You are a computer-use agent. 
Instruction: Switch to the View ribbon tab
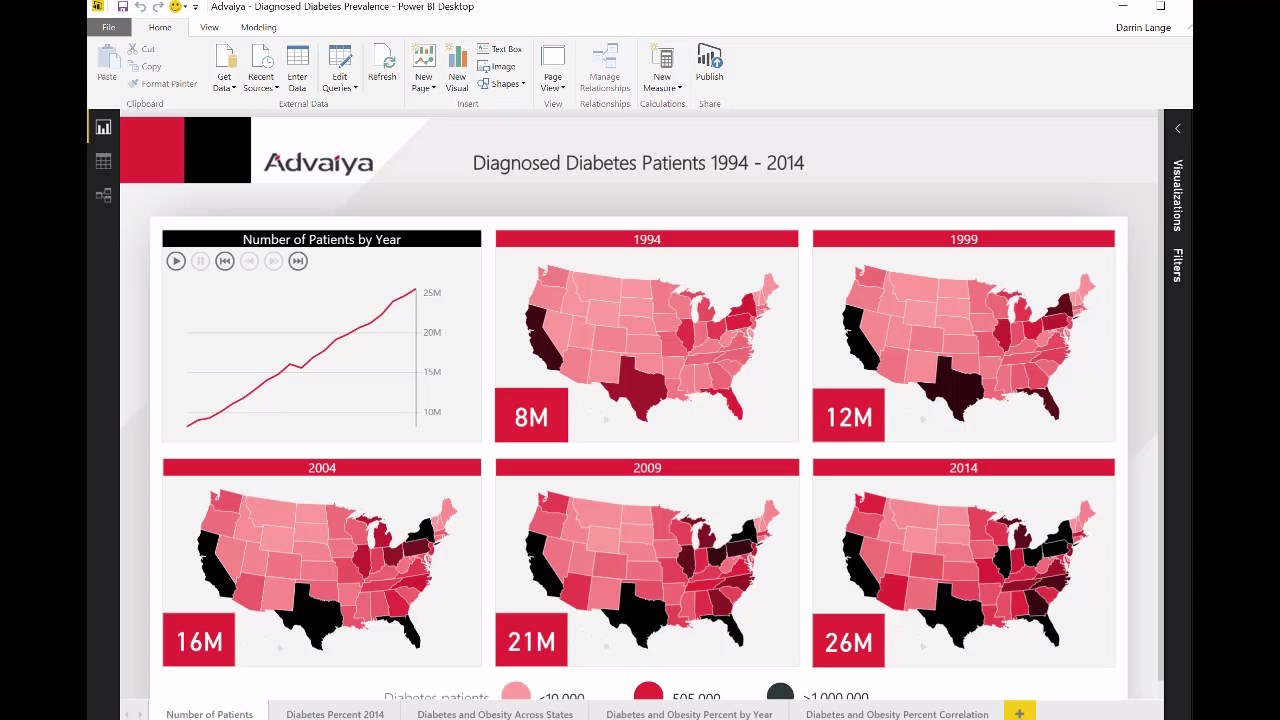(x=209, y=27)
